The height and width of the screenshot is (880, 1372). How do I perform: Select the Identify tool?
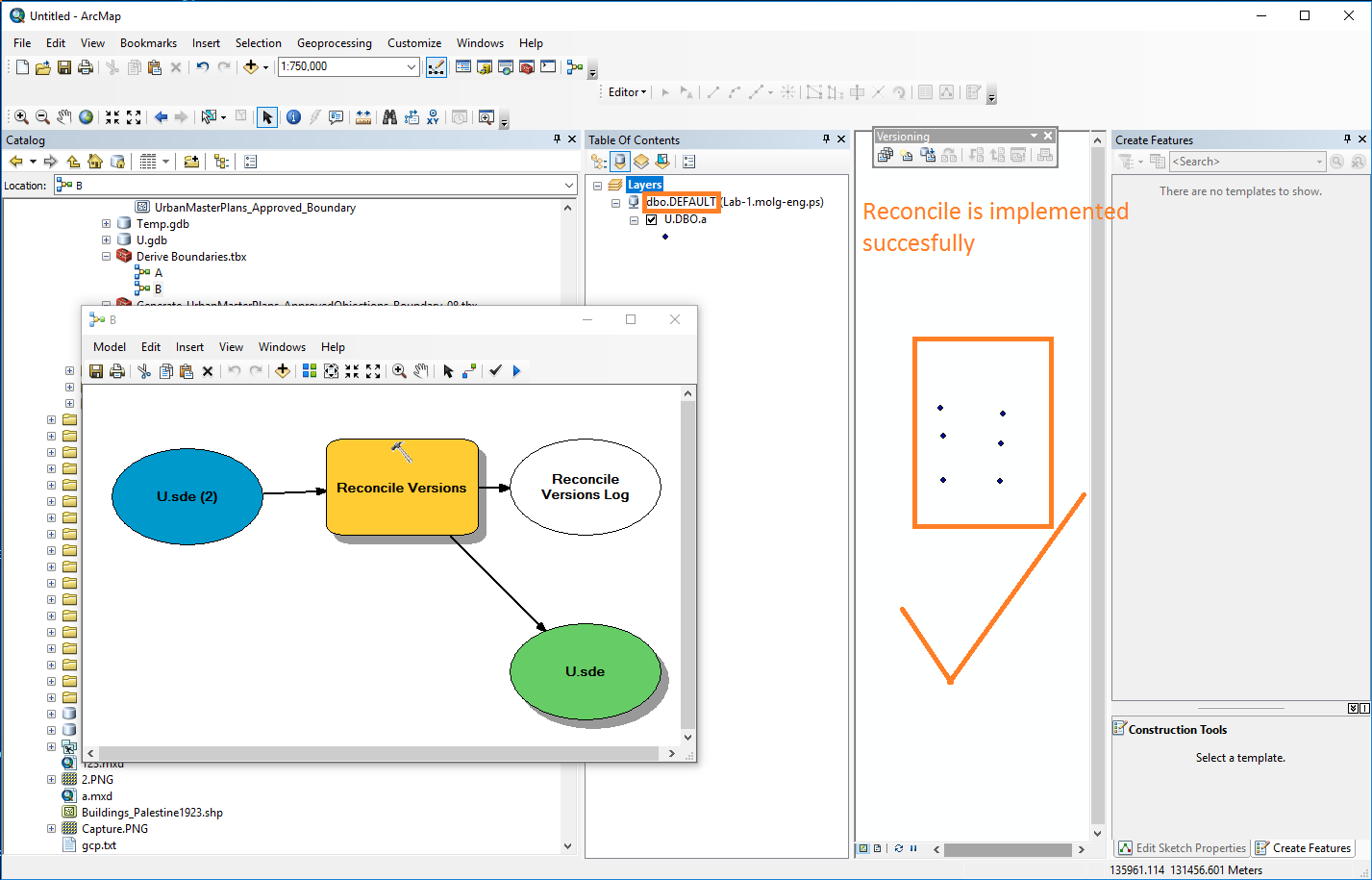[293, 117]
